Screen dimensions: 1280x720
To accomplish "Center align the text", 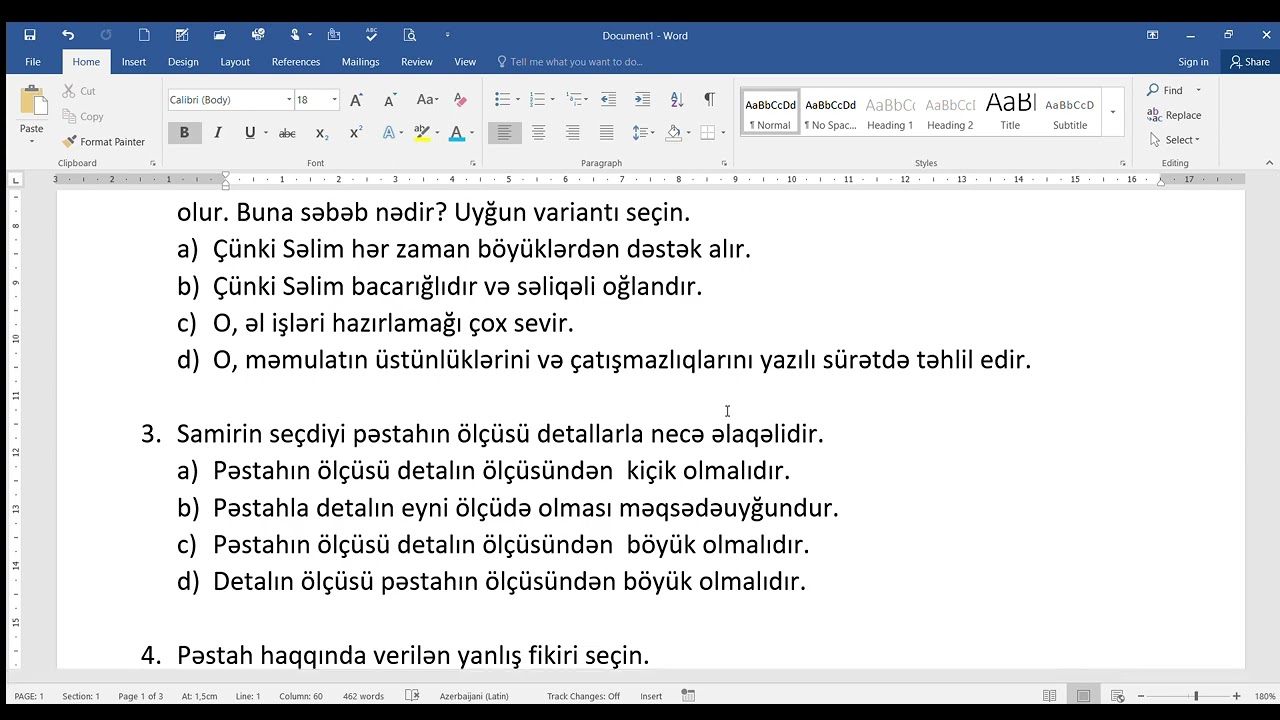I will pyautogui.click(x=538, y=133).
